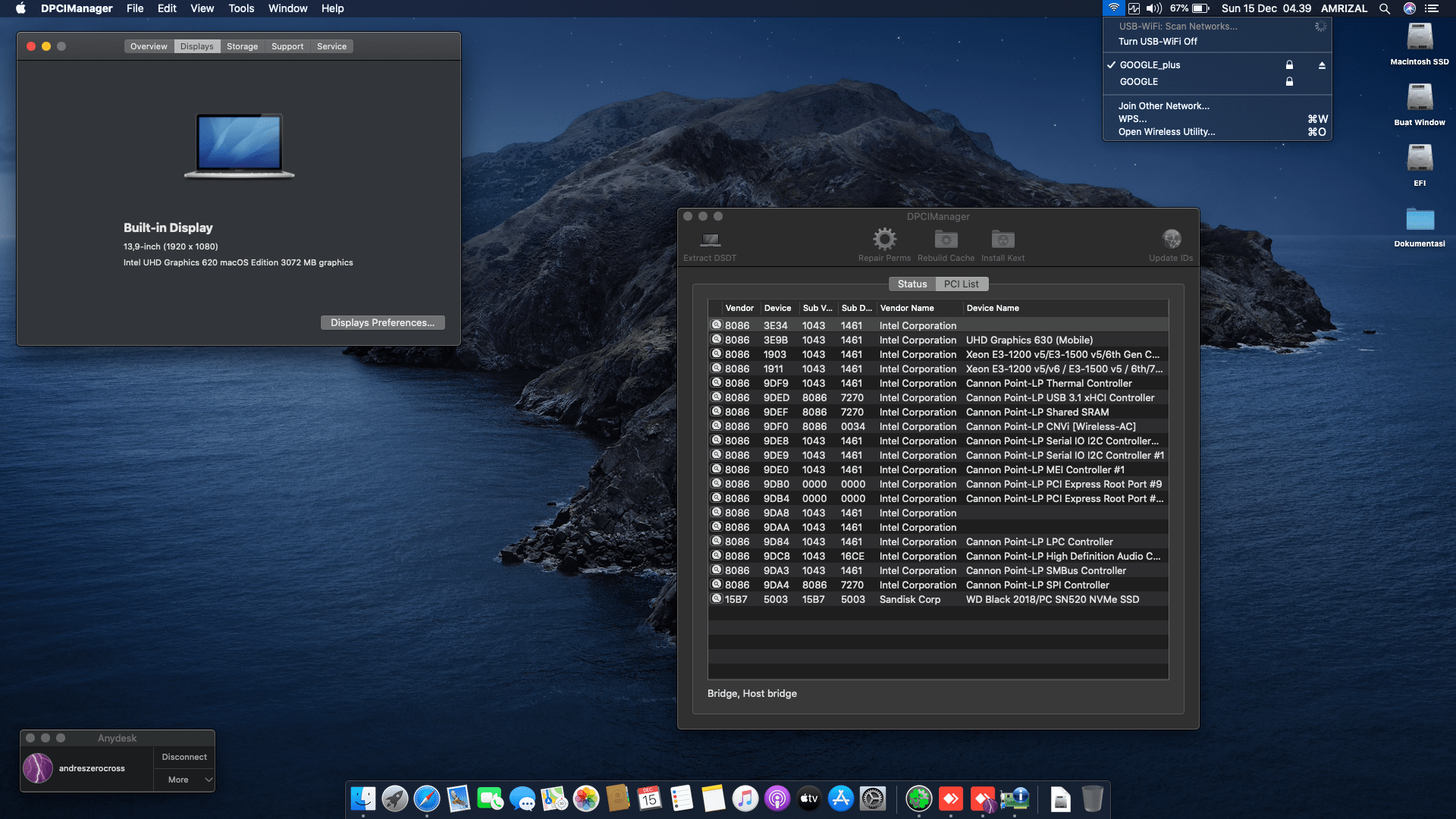1456x819 pixels.
Task: Click Disconnect in Anydesk
Action: click(184, 757)
